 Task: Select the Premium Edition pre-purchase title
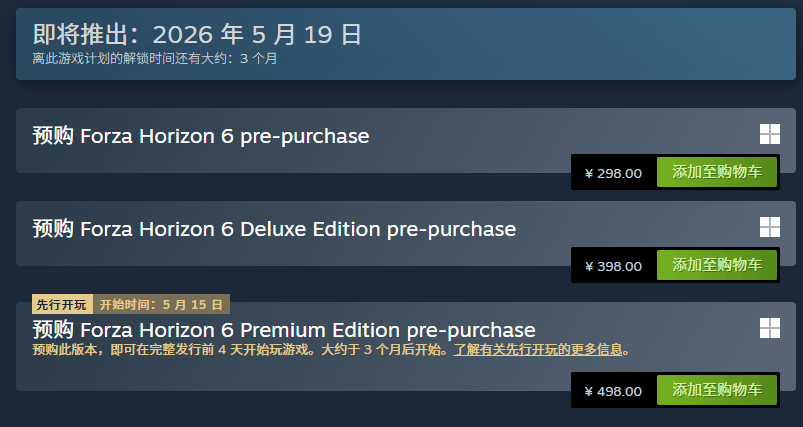tap(283, 330)
